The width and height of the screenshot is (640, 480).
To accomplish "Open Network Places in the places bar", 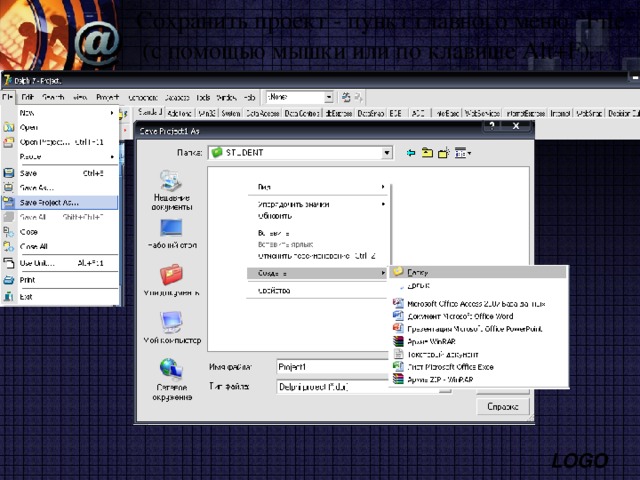I will tap(171, 370).
